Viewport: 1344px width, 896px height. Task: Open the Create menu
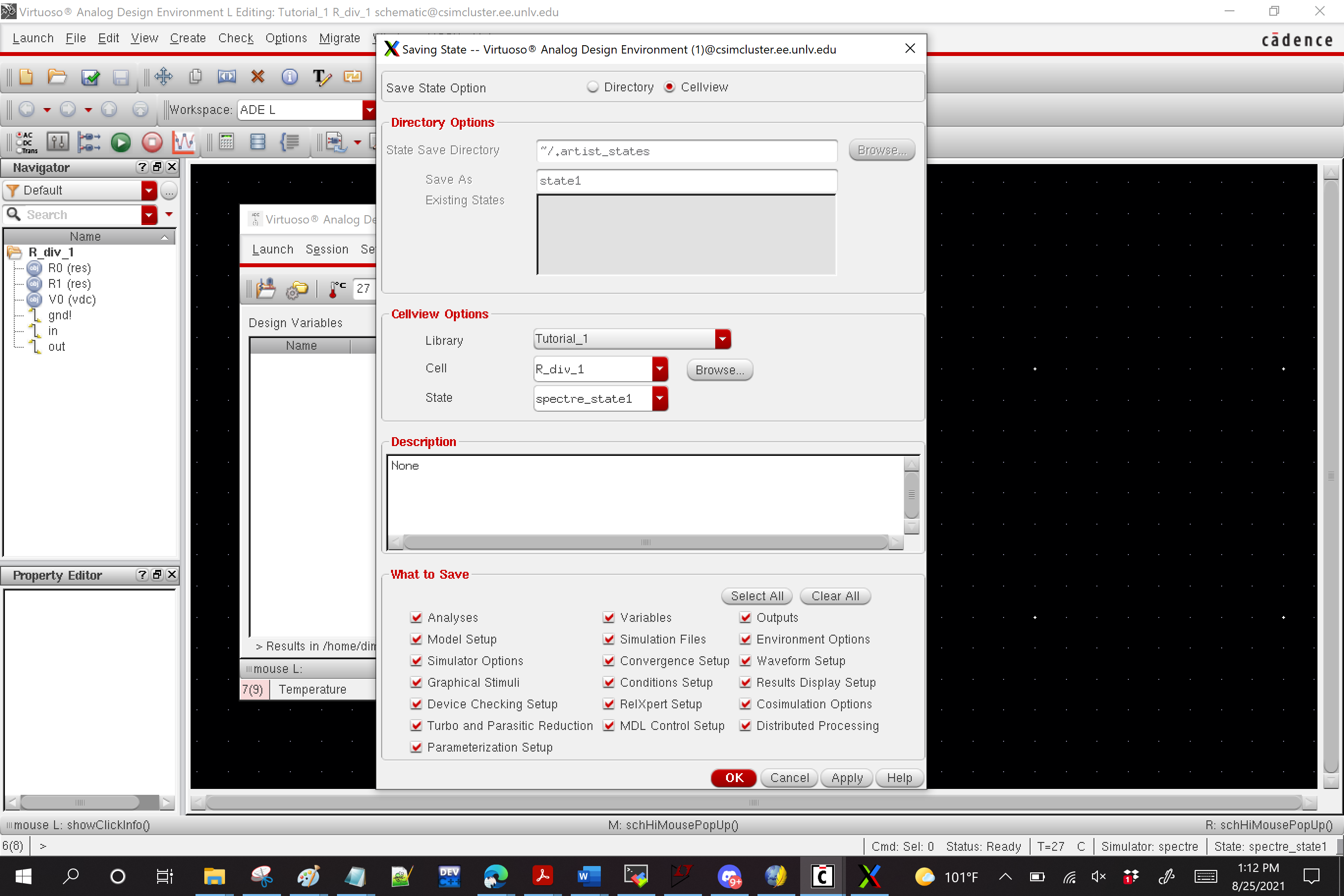pos(188,38)
